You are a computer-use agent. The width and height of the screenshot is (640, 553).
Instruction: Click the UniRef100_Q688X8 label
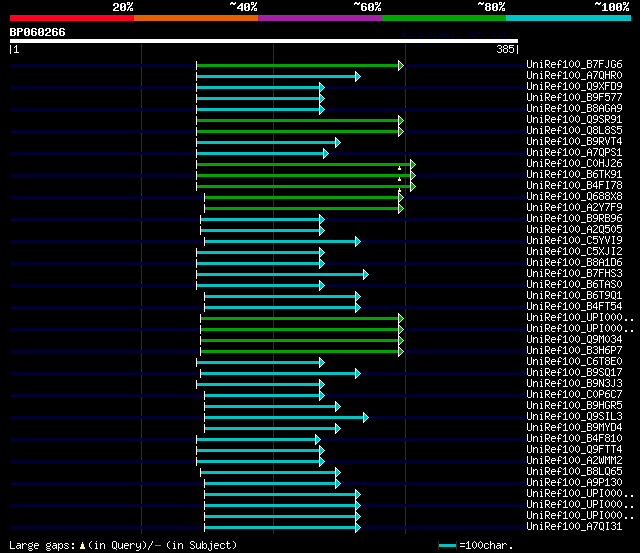pos(574,197)
